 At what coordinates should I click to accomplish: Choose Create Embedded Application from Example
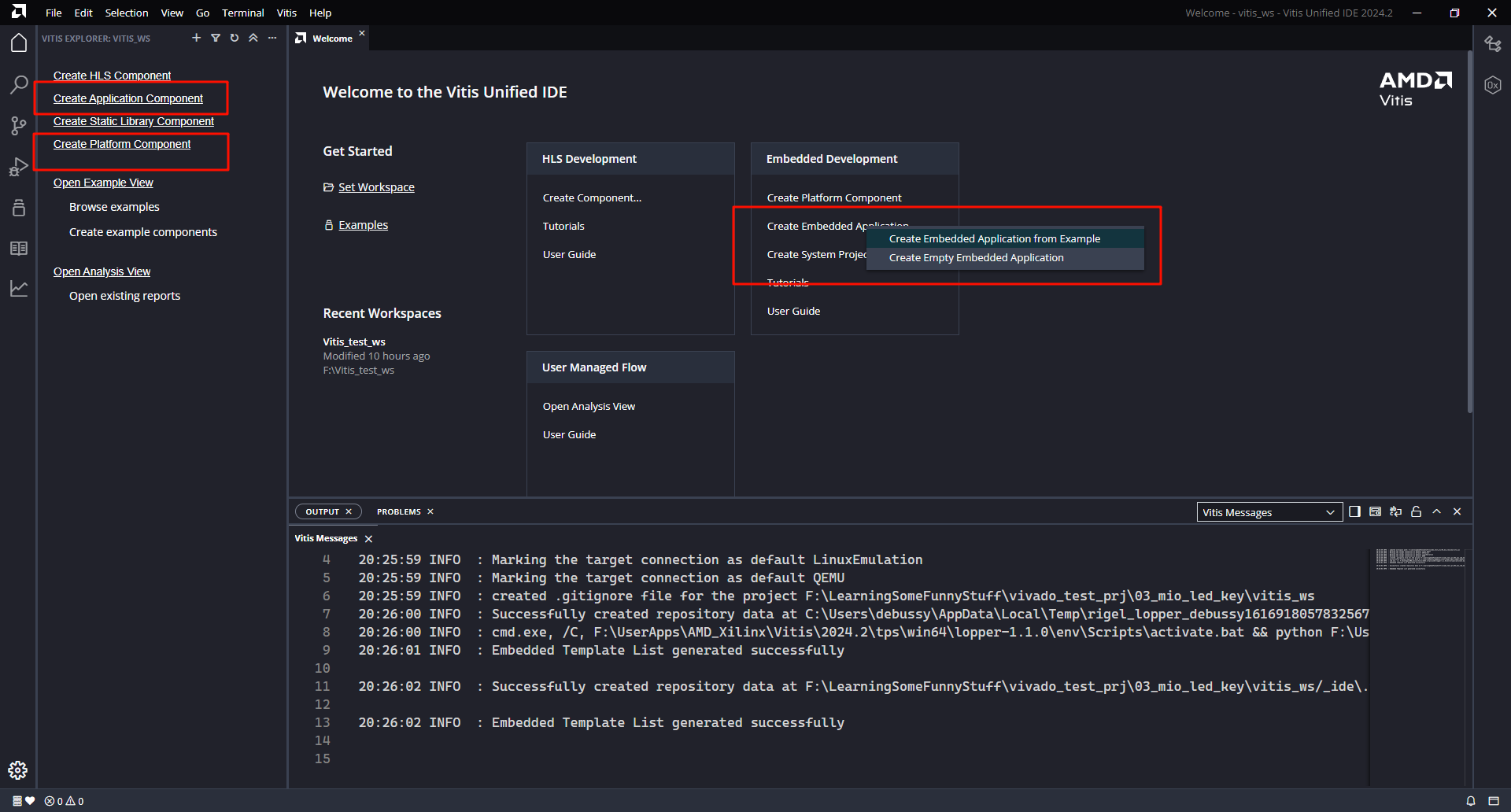[x=1005, y=238]
